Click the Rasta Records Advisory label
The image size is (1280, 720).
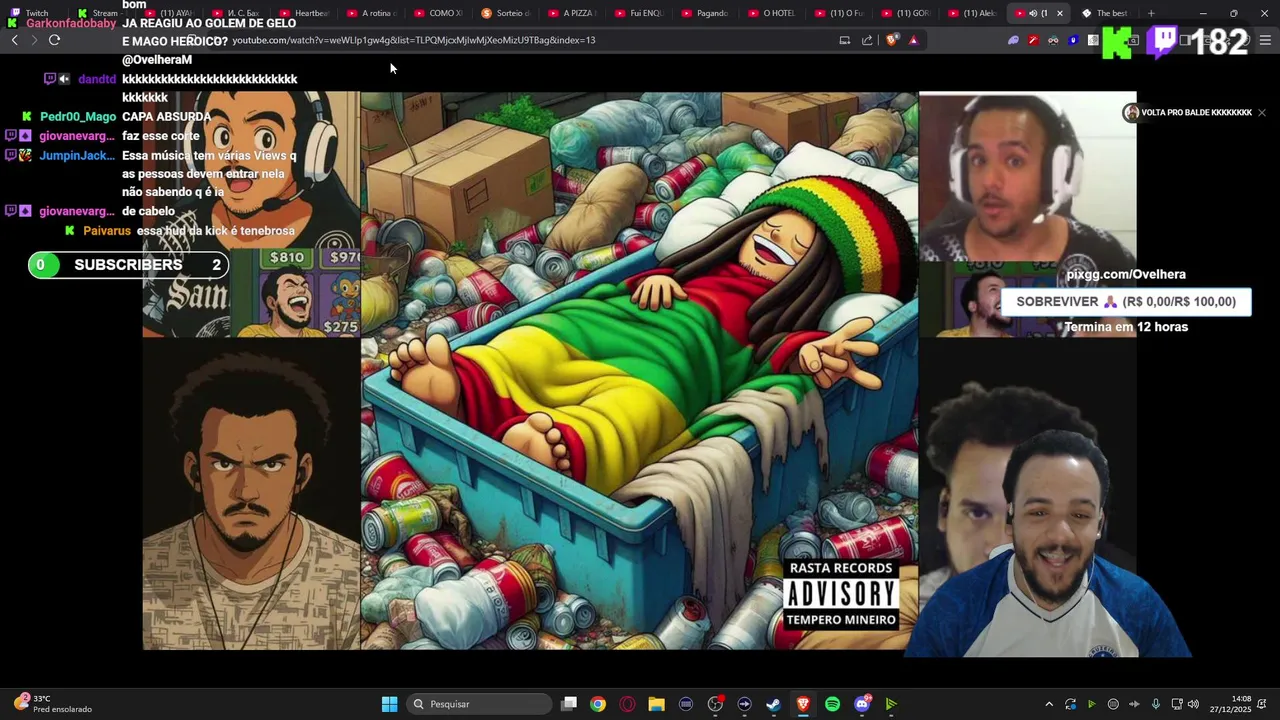pyautogui.click(x=841, y=594)
